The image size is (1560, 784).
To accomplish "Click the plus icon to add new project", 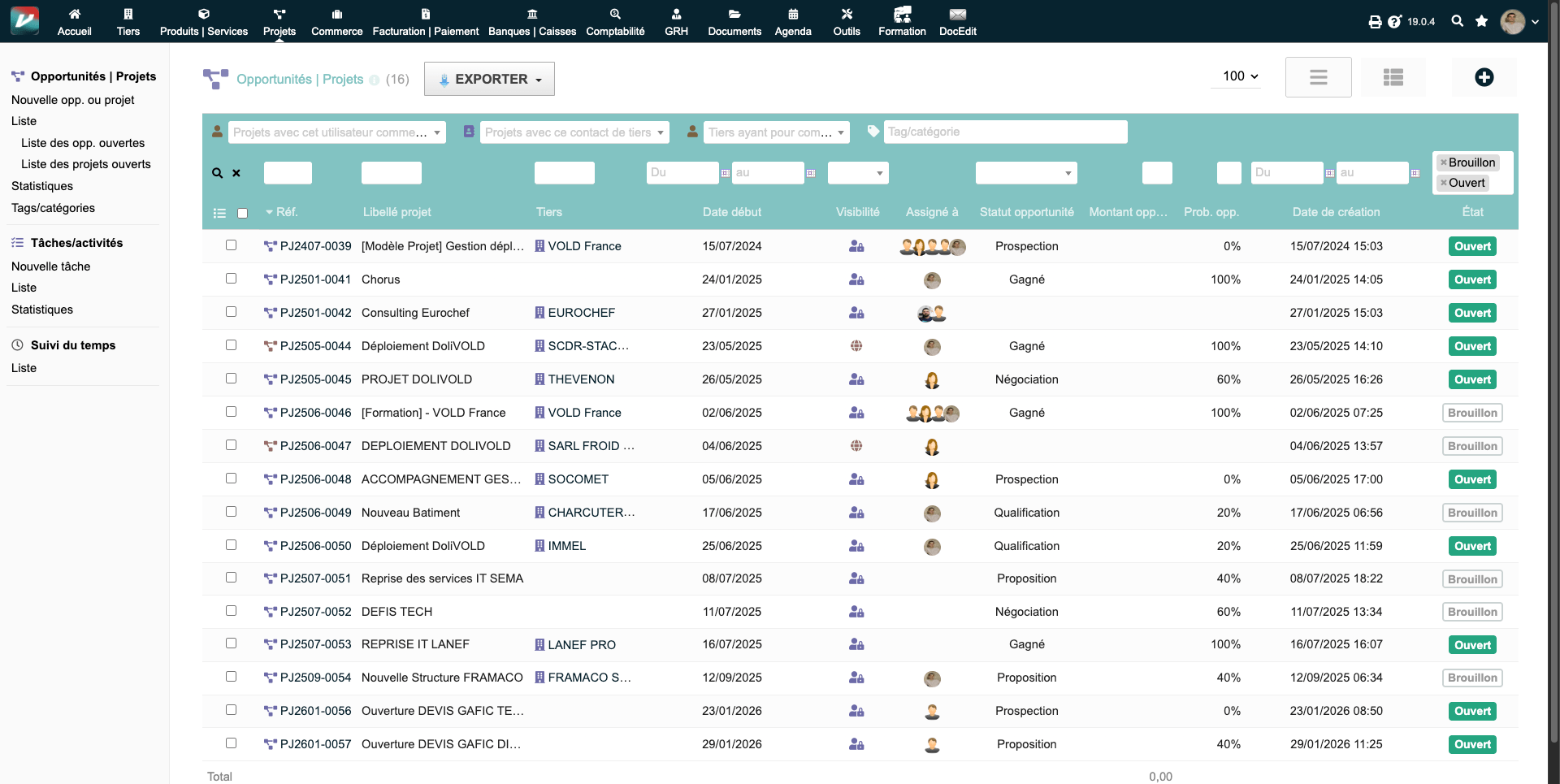I will tap(1484, 77).
